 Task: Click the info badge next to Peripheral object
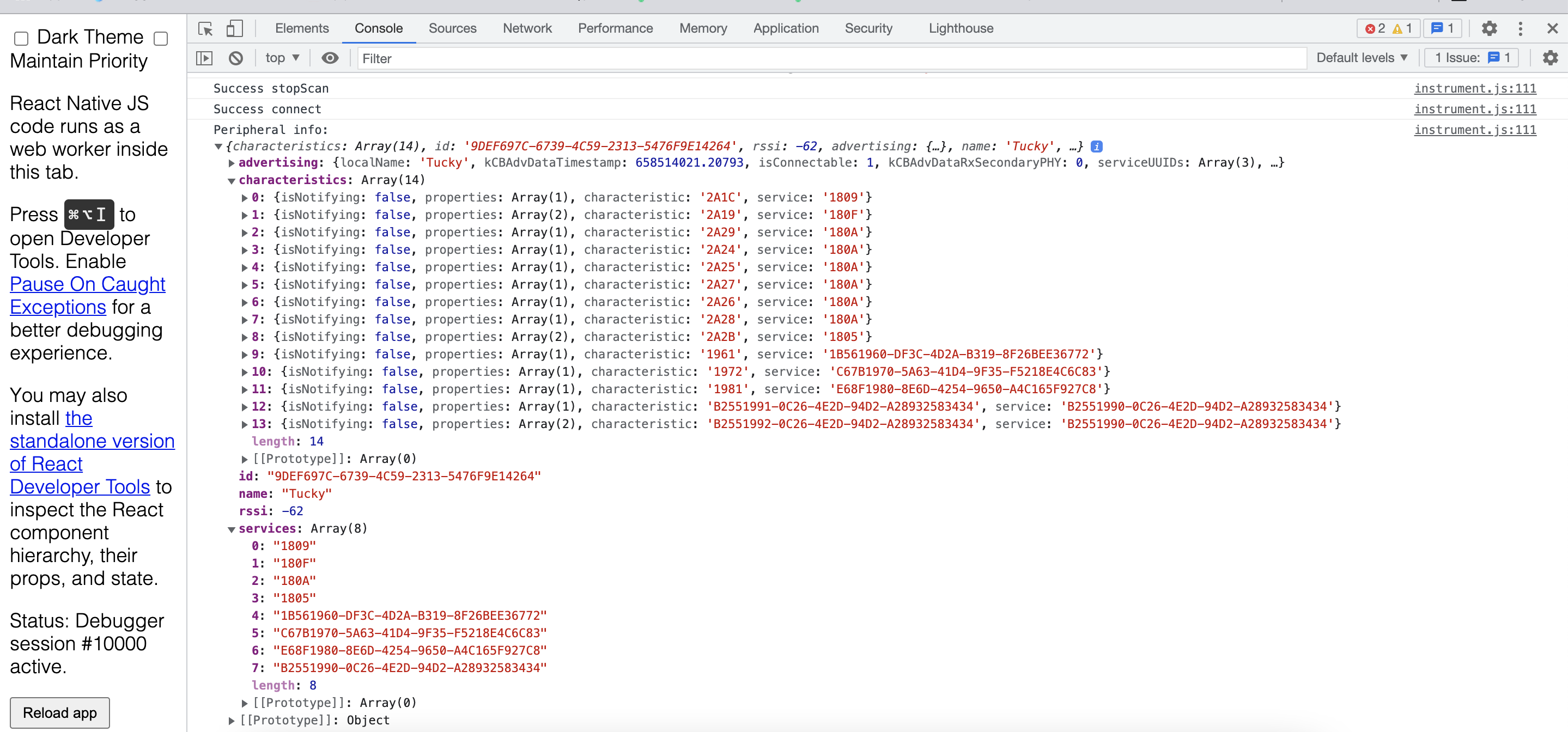[1096, 146]
